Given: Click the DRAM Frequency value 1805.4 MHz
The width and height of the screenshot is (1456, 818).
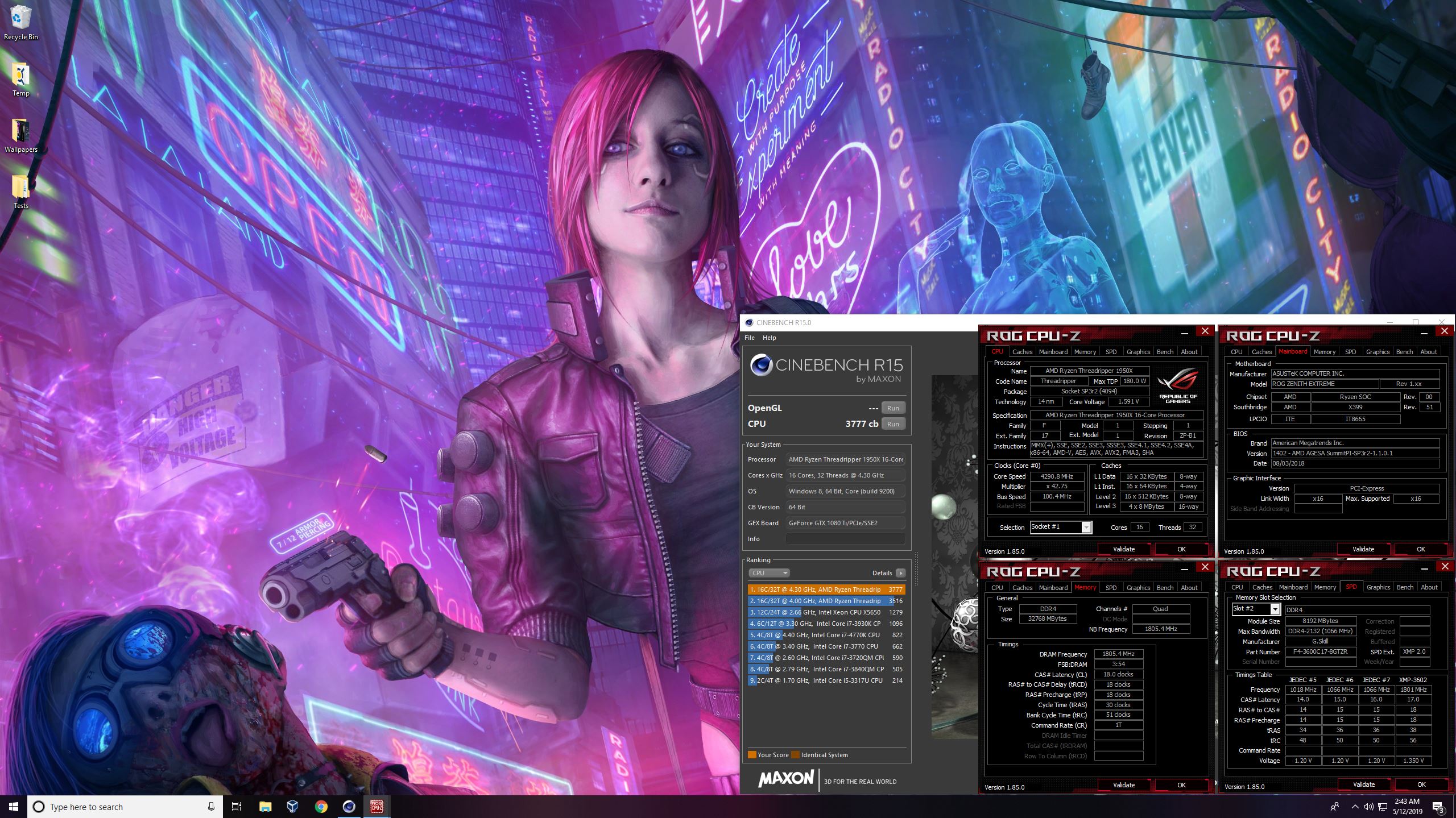Looking at the screenshot, I should (x=1118, y=654).
